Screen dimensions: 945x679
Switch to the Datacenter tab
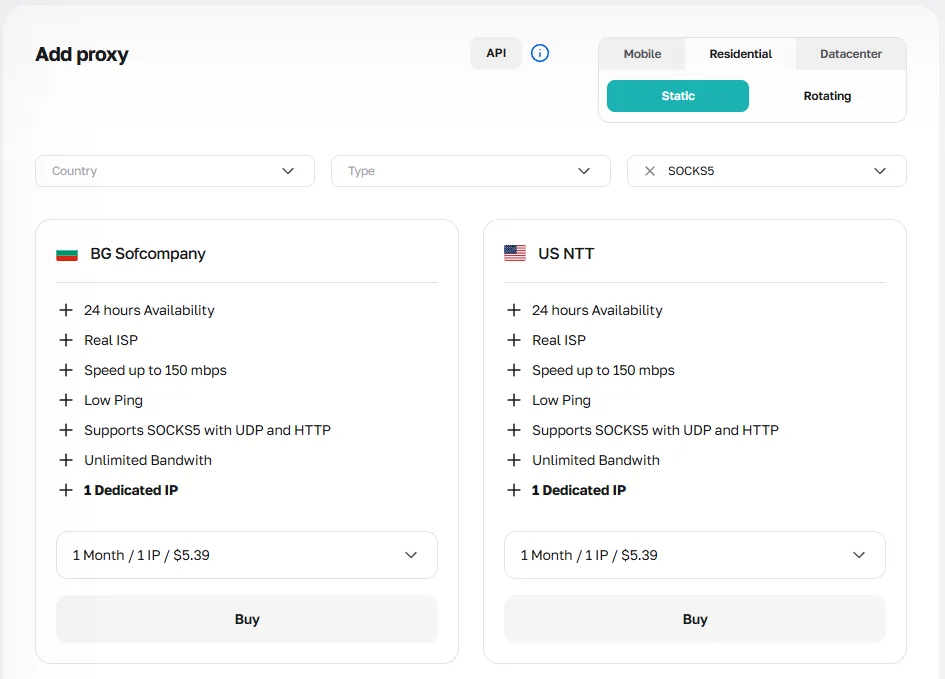[850, 54]
